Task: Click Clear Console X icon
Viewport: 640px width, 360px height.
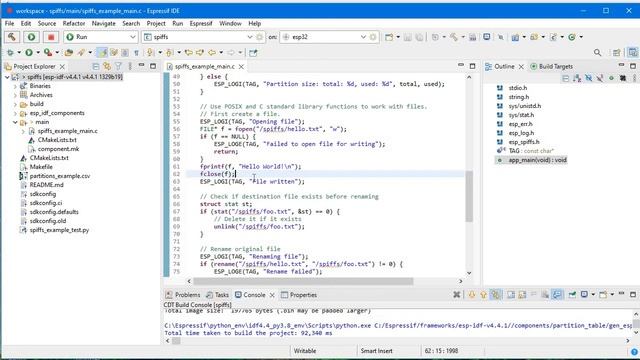Action: click(x=457, y=294)
